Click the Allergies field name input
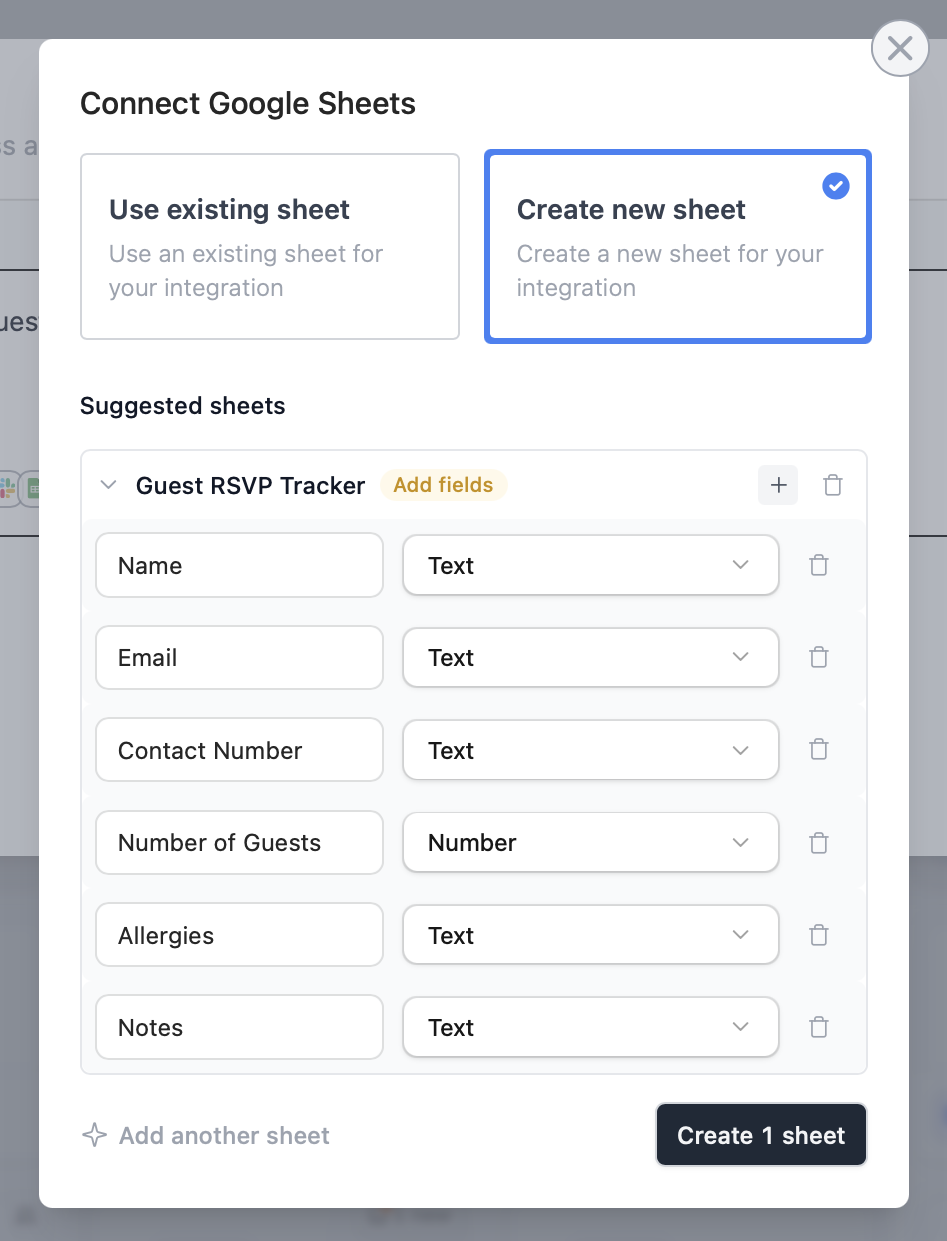 coord(239,936)
